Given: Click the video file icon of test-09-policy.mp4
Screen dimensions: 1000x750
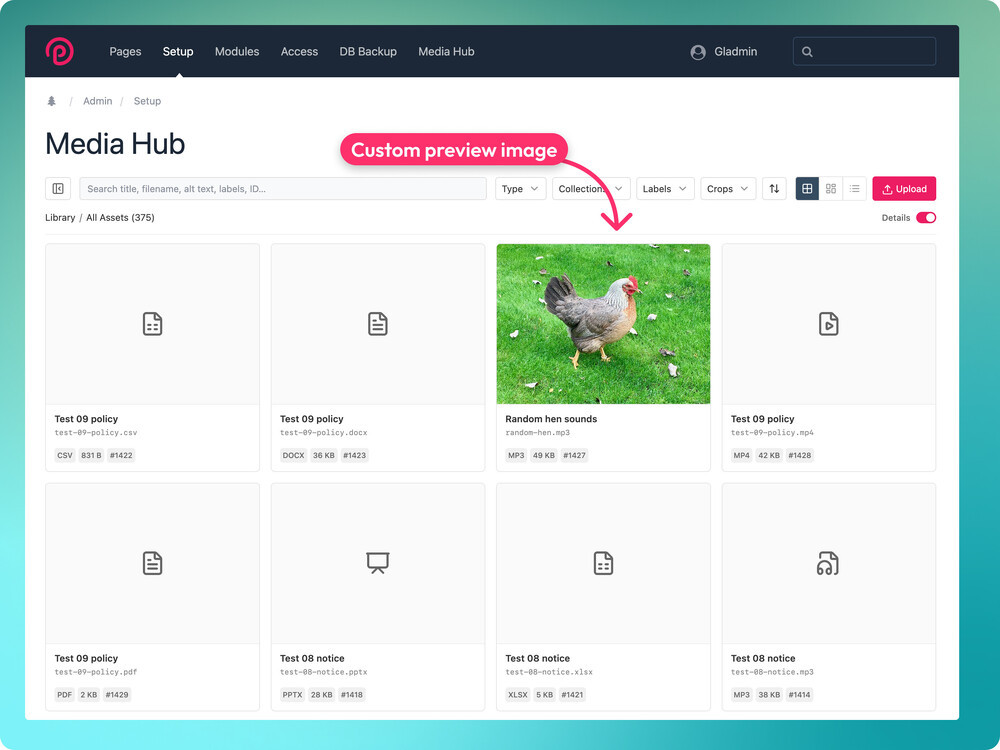Looking at the screenshot, I should (x=828, y=324).
